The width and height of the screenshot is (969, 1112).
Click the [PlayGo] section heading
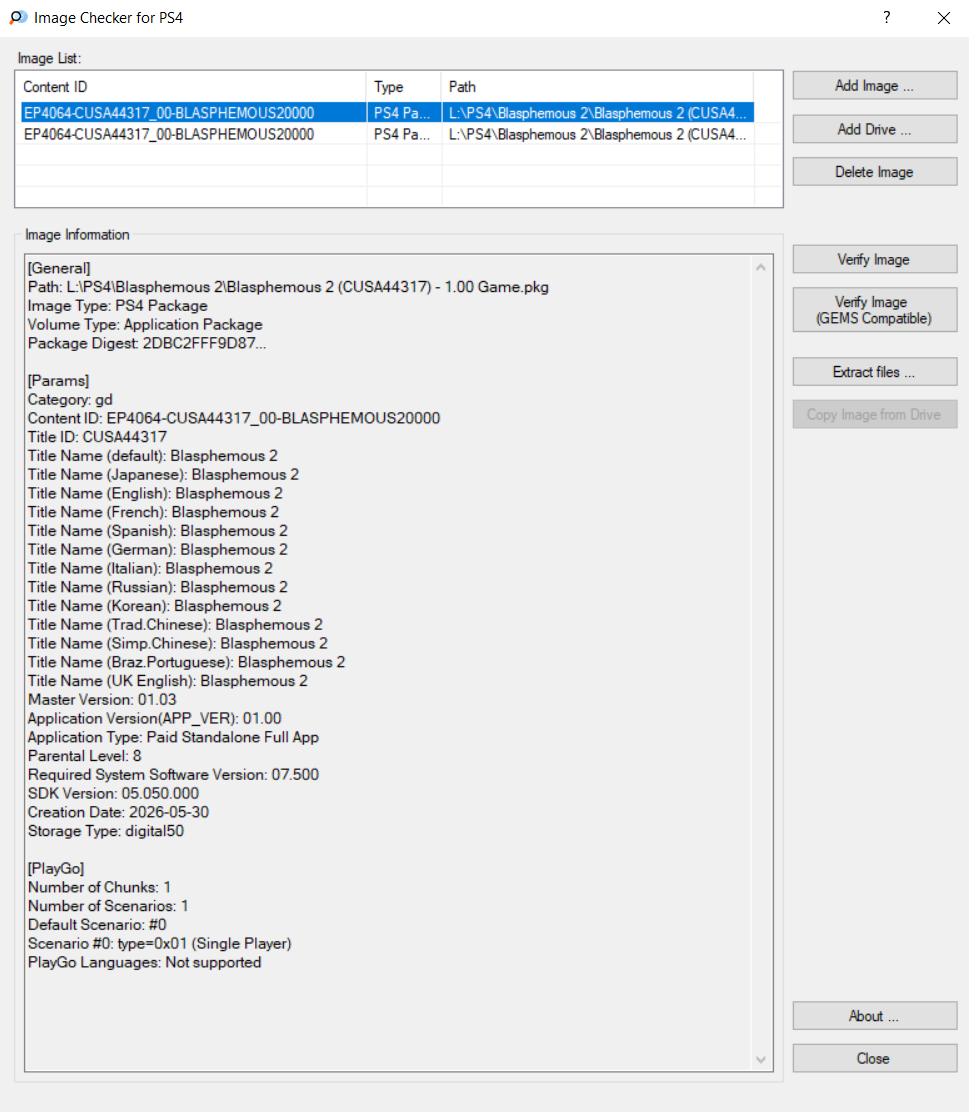pyautogui.click(x=56, y=869)
